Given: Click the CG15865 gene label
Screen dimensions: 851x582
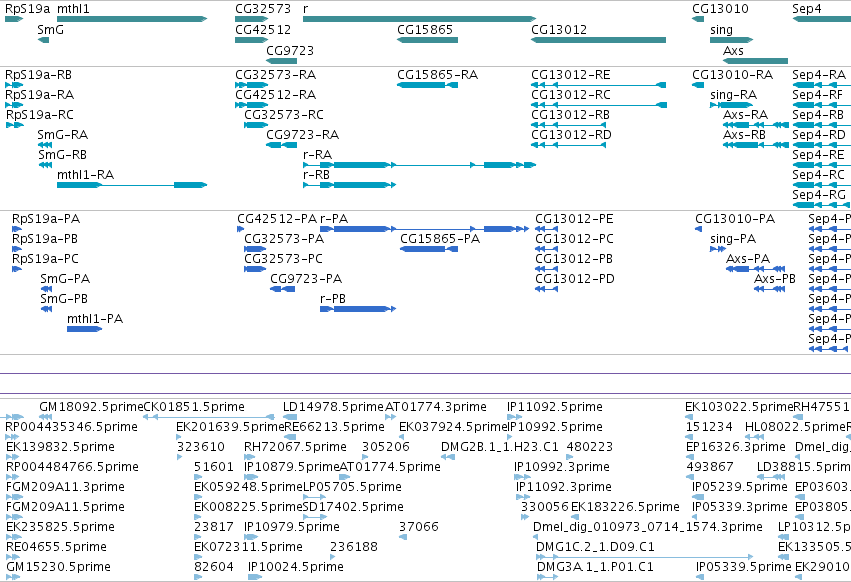Looking at the screenshot, I should [x=425, y=29].
